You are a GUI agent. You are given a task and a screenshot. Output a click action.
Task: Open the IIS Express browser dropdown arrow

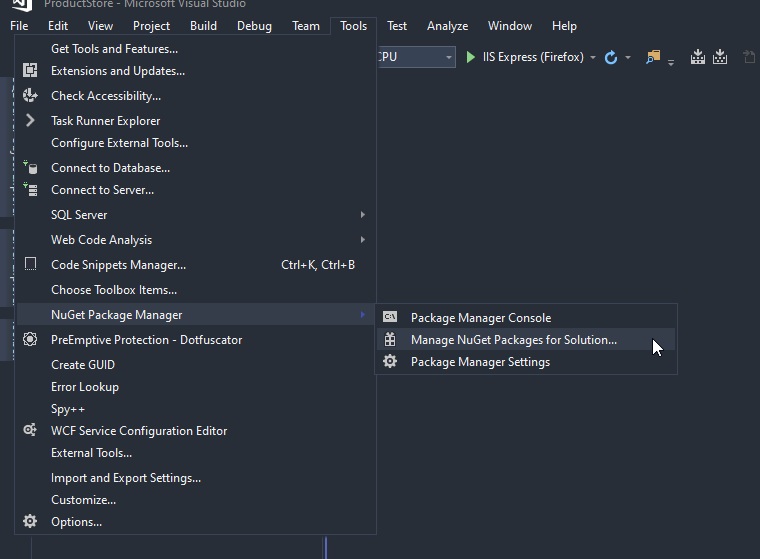point(593,57)
